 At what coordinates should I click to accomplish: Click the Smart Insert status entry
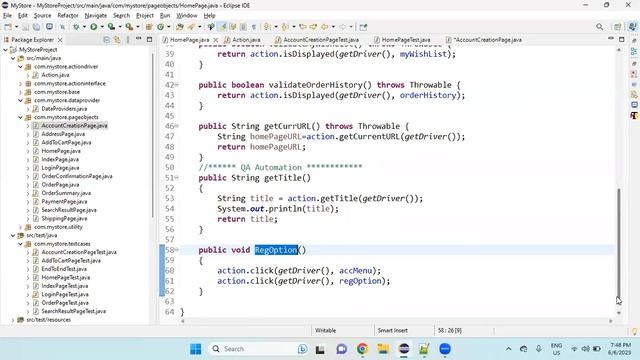393,331
